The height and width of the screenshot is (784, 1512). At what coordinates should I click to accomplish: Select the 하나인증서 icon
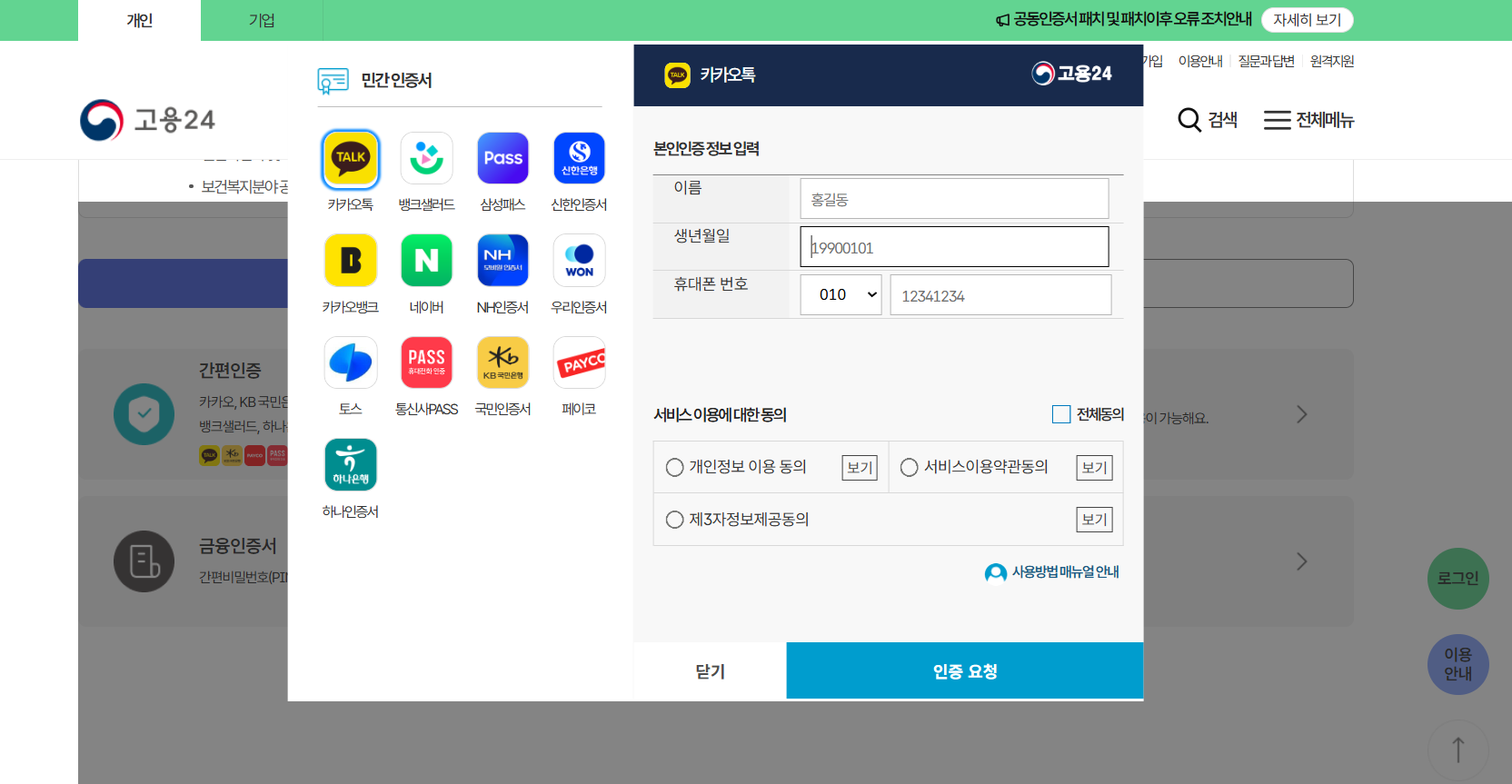(351, 464)
